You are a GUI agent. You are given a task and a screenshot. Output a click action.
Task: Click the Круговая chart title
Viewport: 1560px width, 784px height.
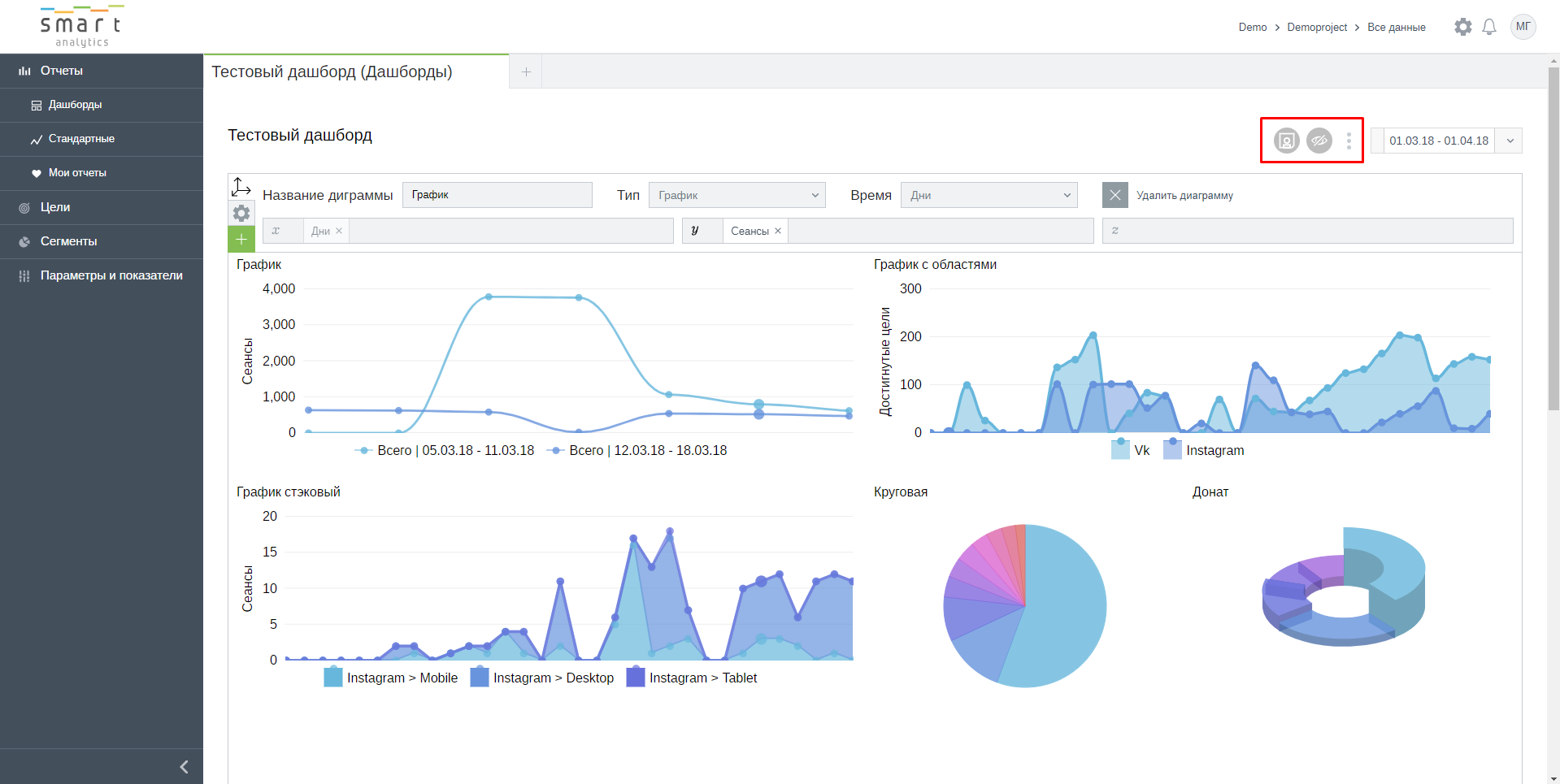tap(900, 492)
